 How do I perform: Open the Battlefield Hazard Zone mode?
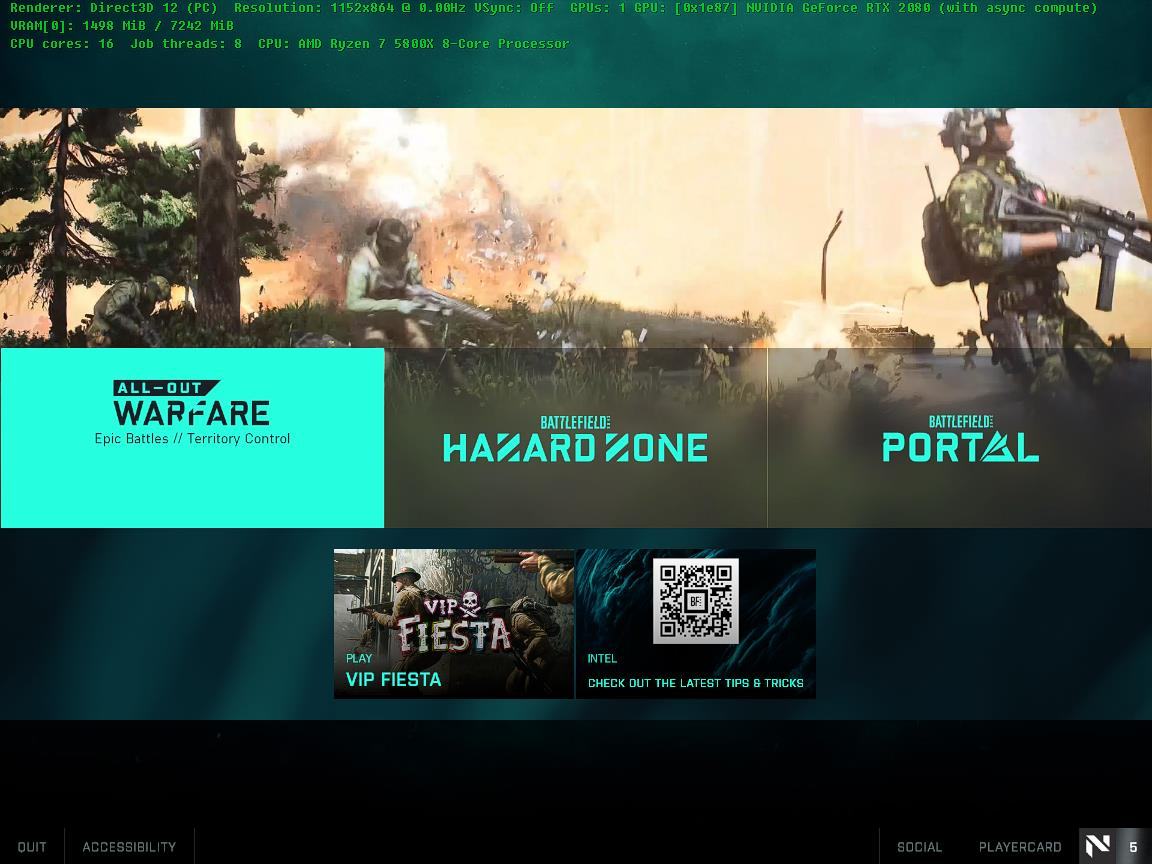[x=576, y=438]
